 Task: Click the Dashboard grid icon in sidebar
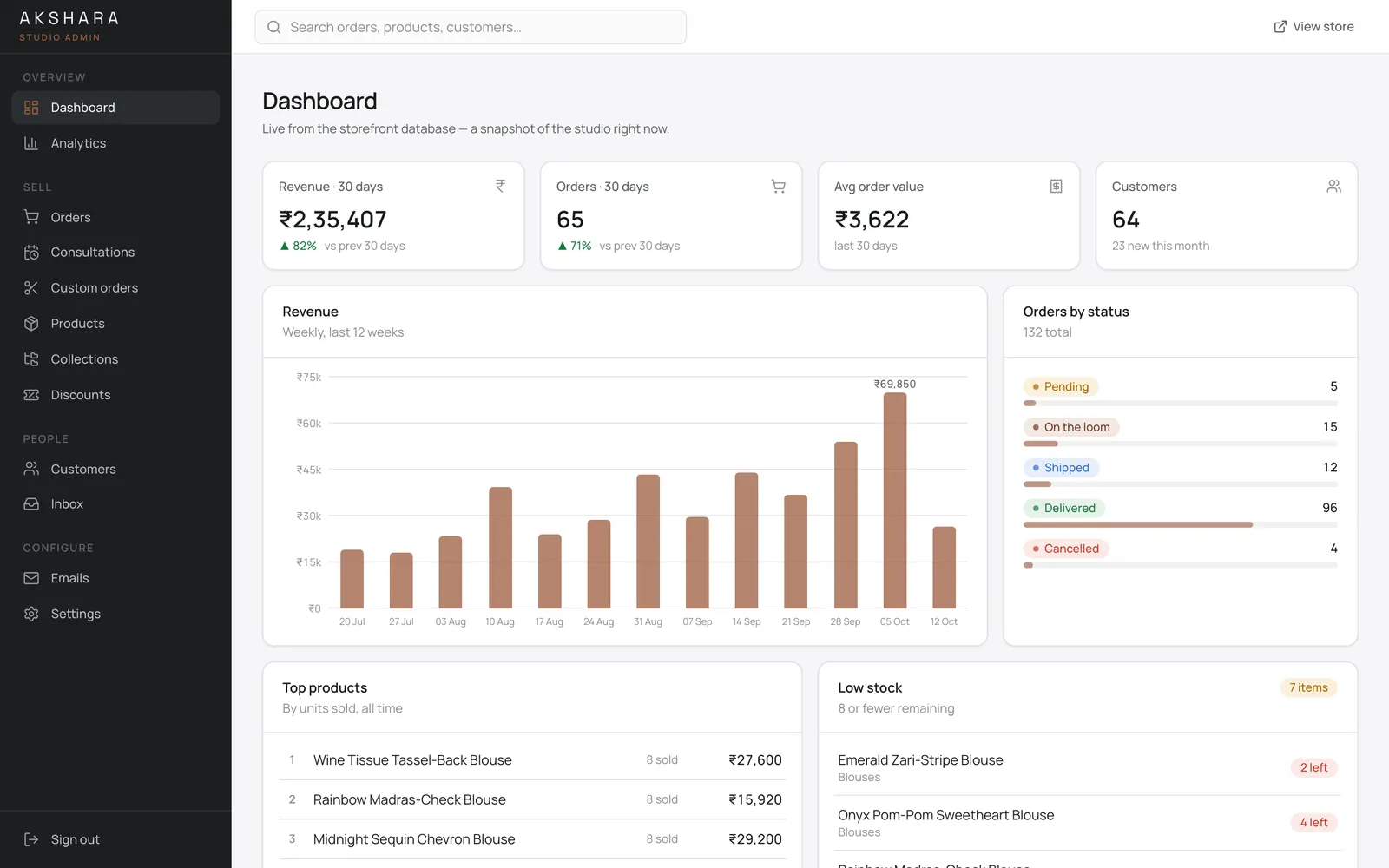(x=31, y=108)
